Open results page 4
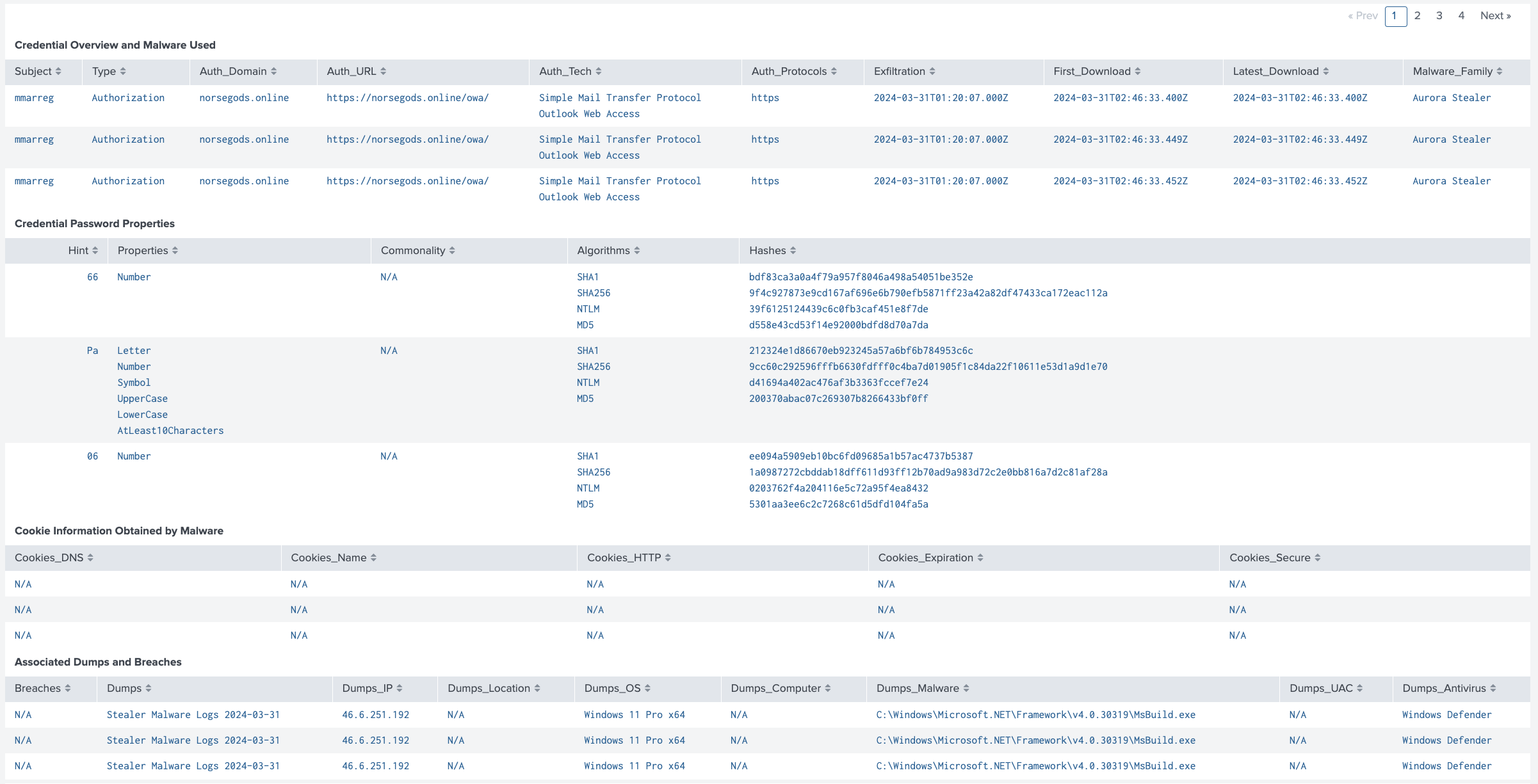Screen dimensions: 1538x784 (x=1461, y=16)
